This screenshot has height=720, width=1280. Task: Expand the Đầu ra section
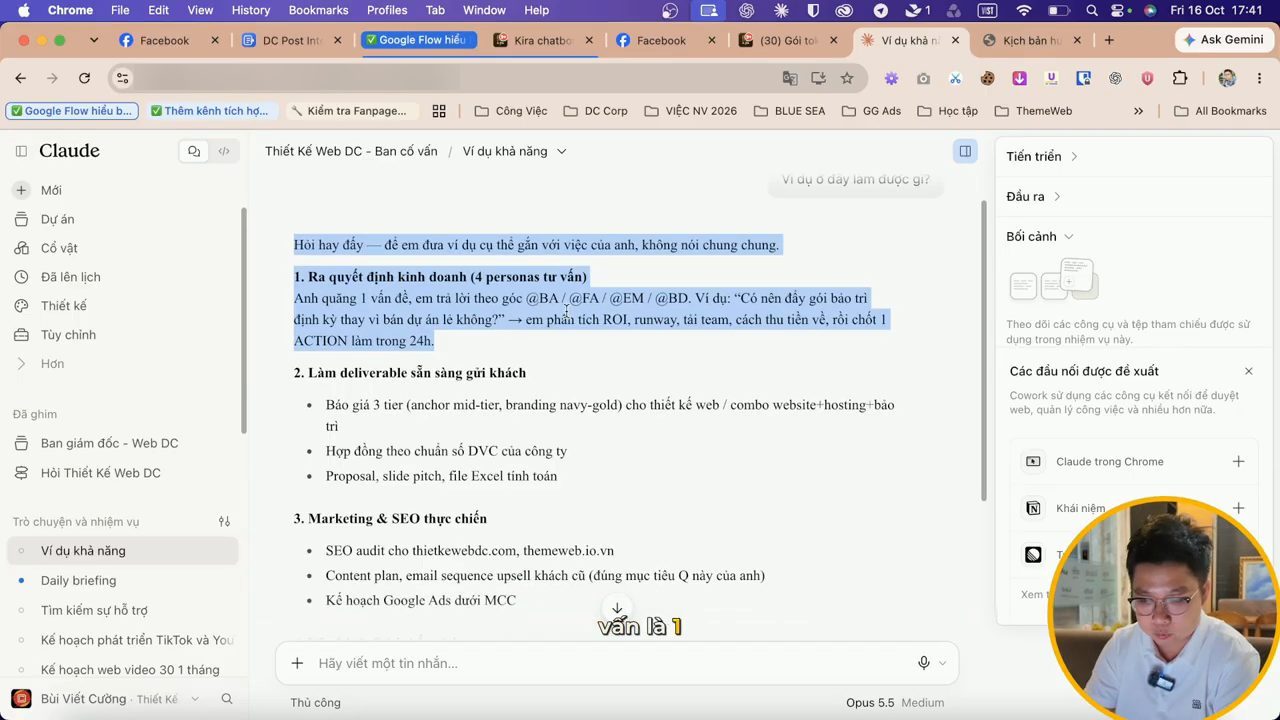[1033, 196]
